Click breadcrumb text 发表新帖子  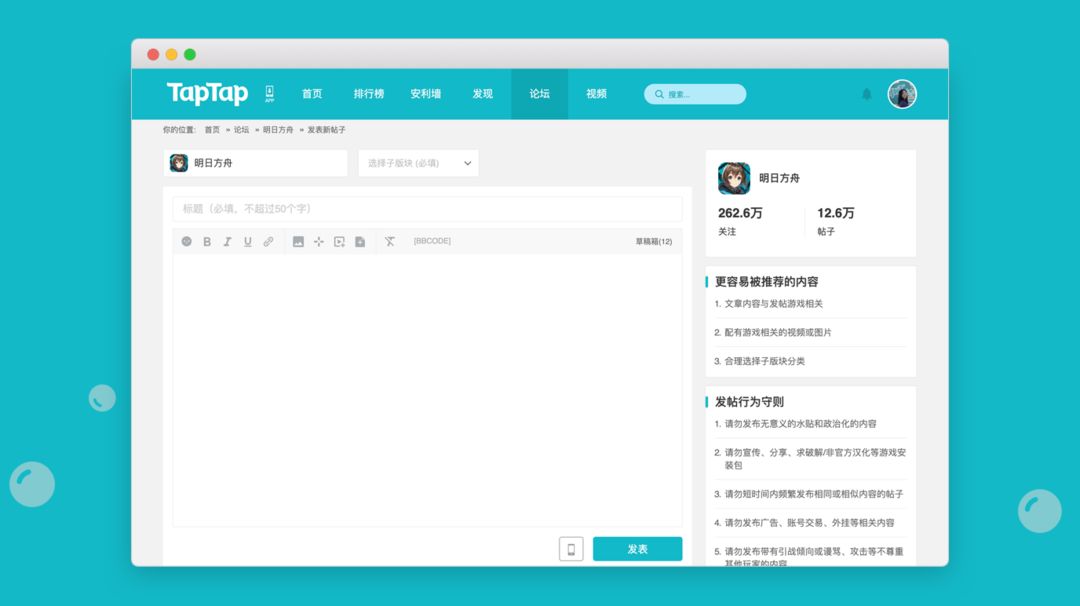(x=326, y=129)
